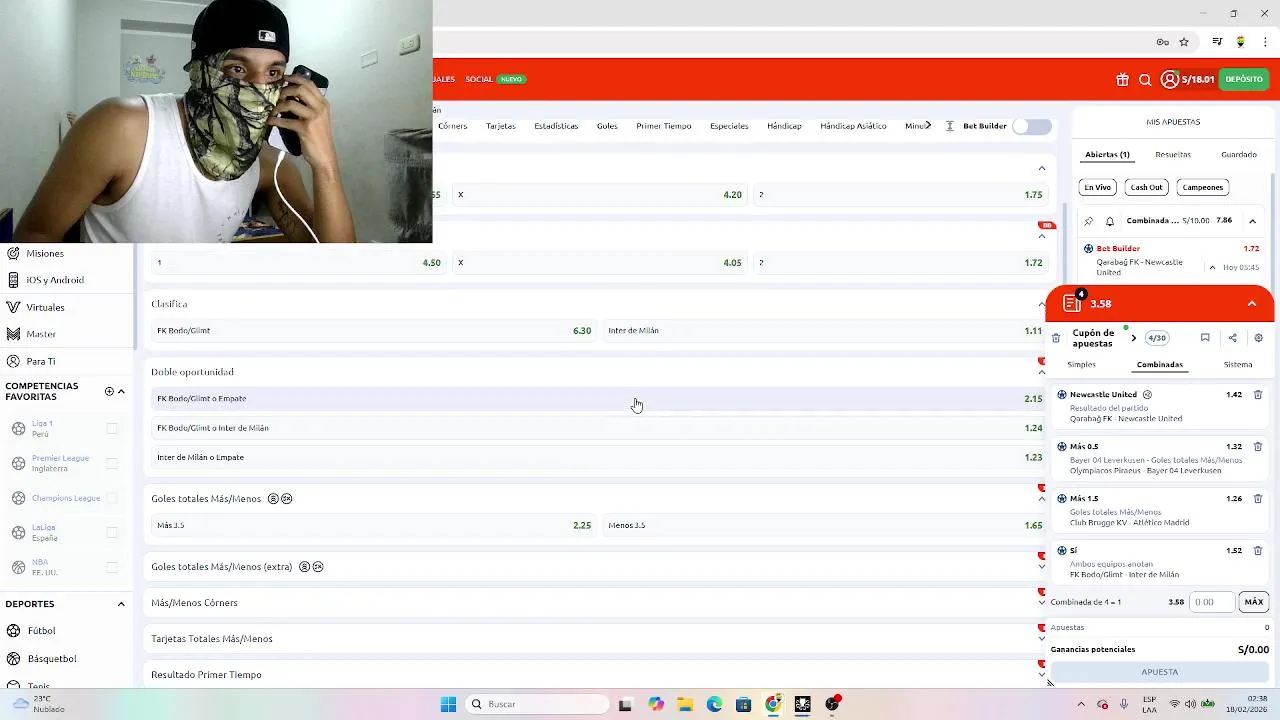The width and height of the screenshot is (1280, 720).
Task: Enable bell notifications for Combinada bet
Action: tap(1109, 221)
